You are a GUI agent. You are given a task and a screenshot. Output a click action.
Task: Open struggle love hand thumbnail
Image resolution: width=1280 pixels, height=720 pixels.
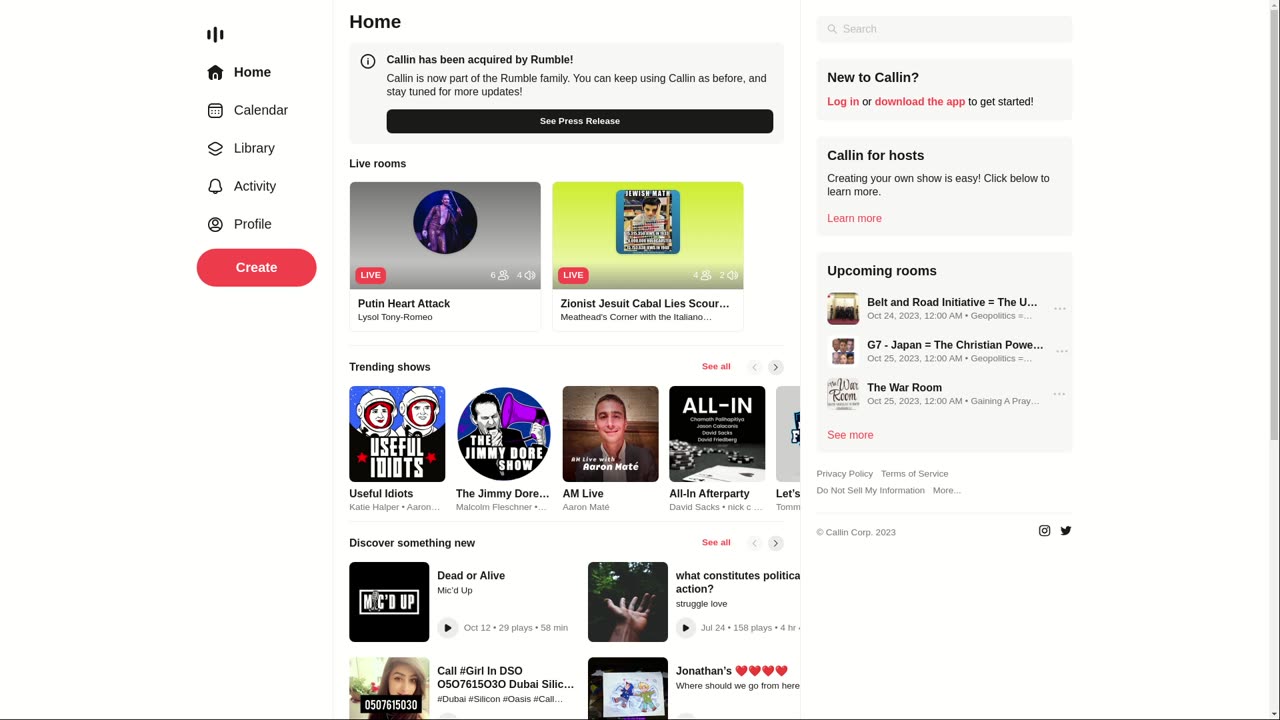(628, 602)
